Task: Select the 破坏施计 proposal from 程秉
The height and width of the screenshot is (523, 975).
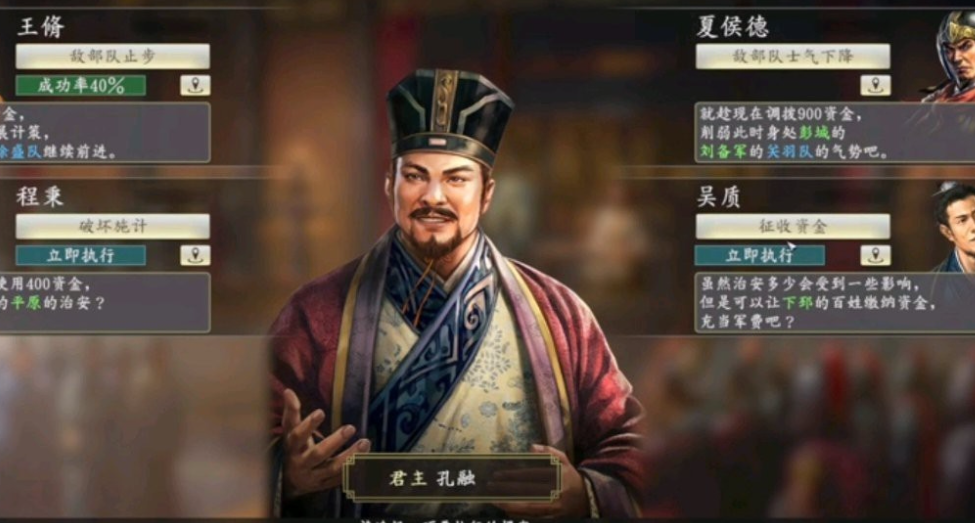Action: [x=113, y=226]
